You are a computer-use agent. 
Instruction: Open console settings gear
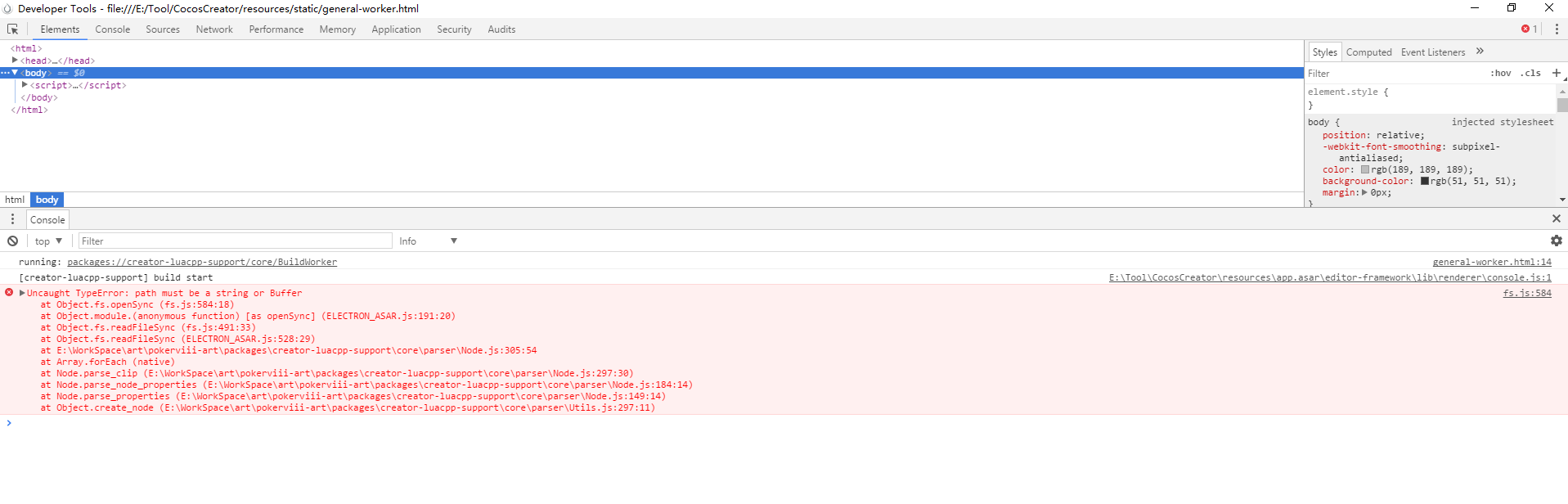coord(1556,241)
